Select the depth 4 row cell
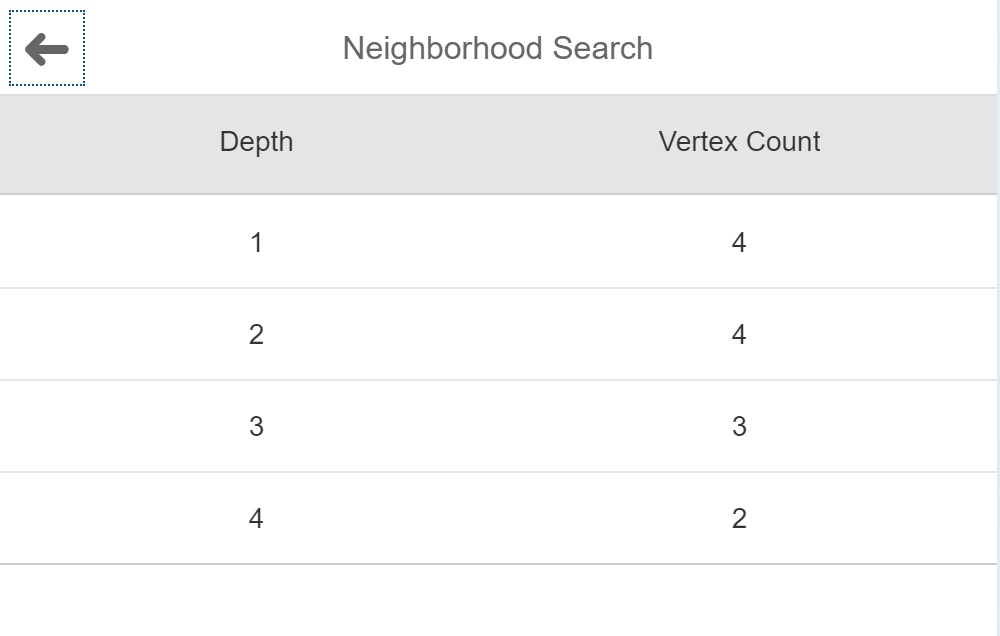 tap(256, 518)
